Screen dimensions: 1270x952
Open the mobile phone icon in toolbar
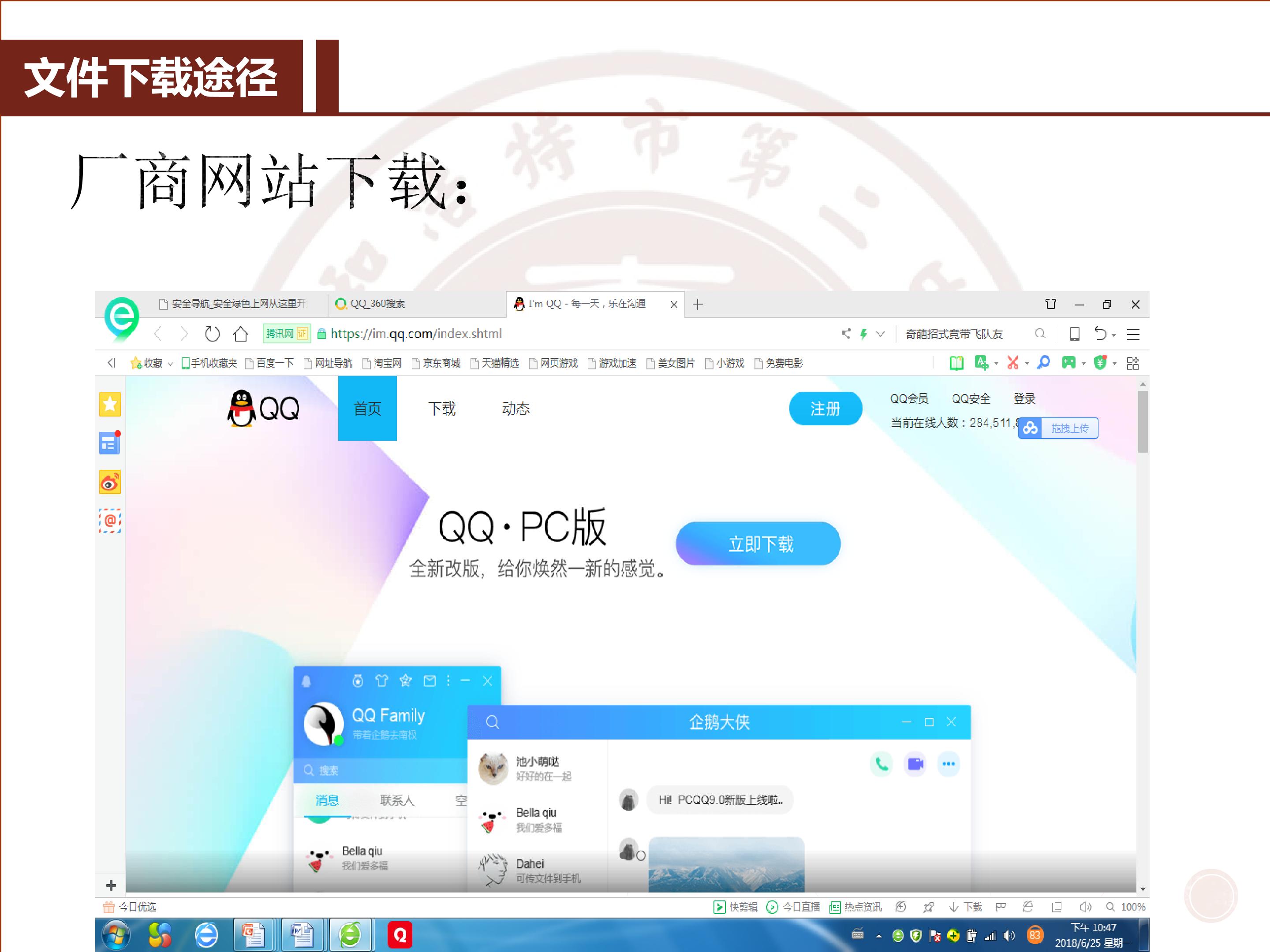pos(1074,333)
